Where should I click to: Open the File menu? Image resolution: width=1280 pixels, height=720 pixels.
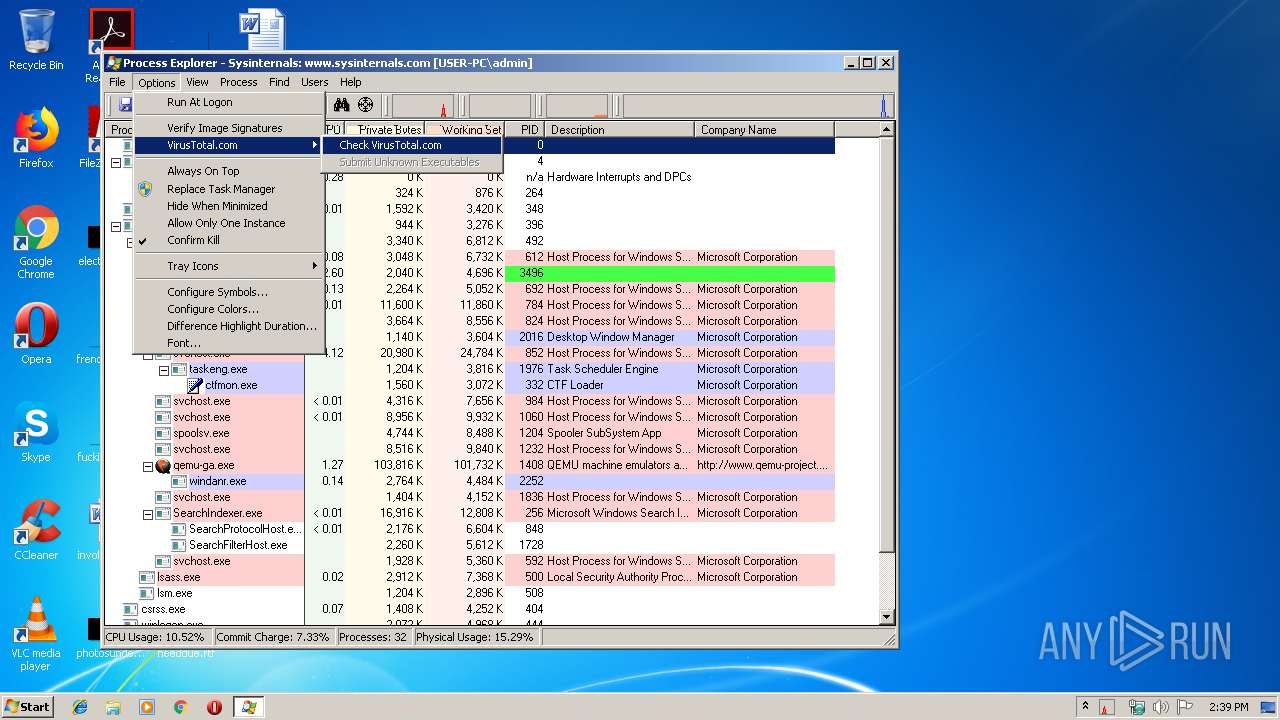click(117, 82)
